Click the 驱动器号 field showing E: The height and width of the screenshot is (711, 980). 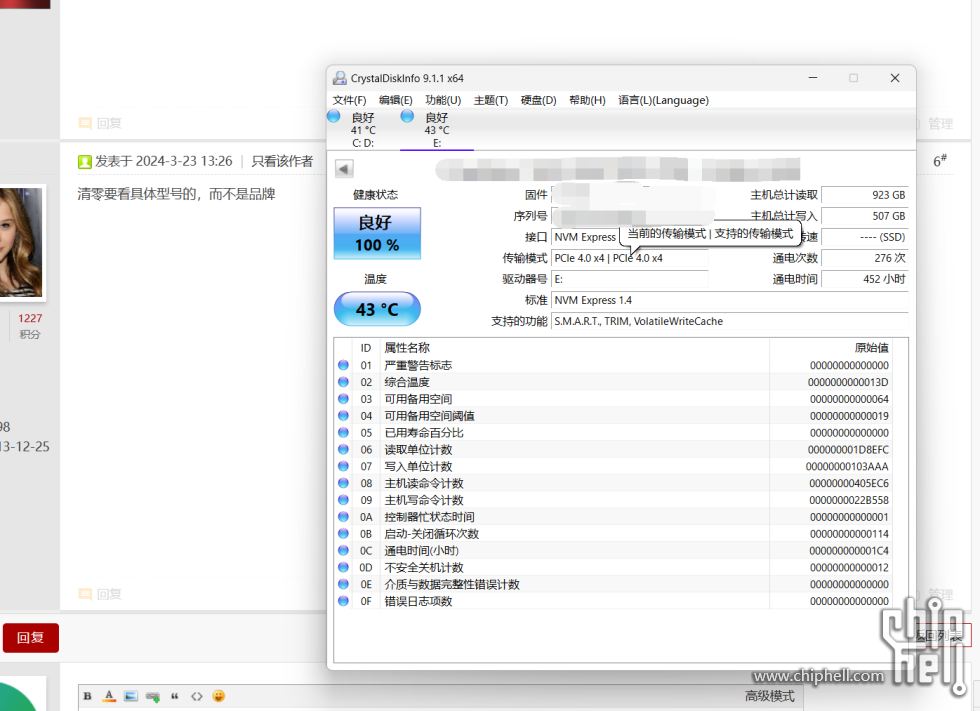630,279
